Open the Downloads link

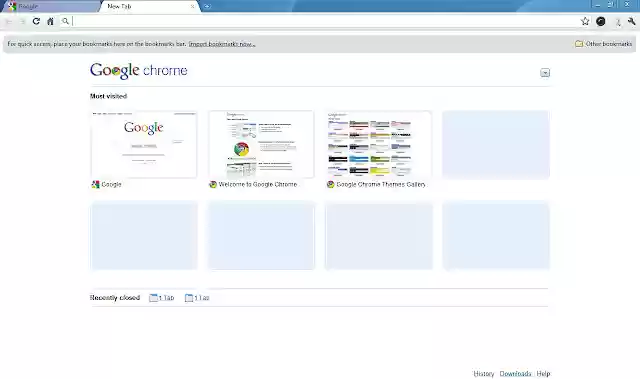coord(516,374)
